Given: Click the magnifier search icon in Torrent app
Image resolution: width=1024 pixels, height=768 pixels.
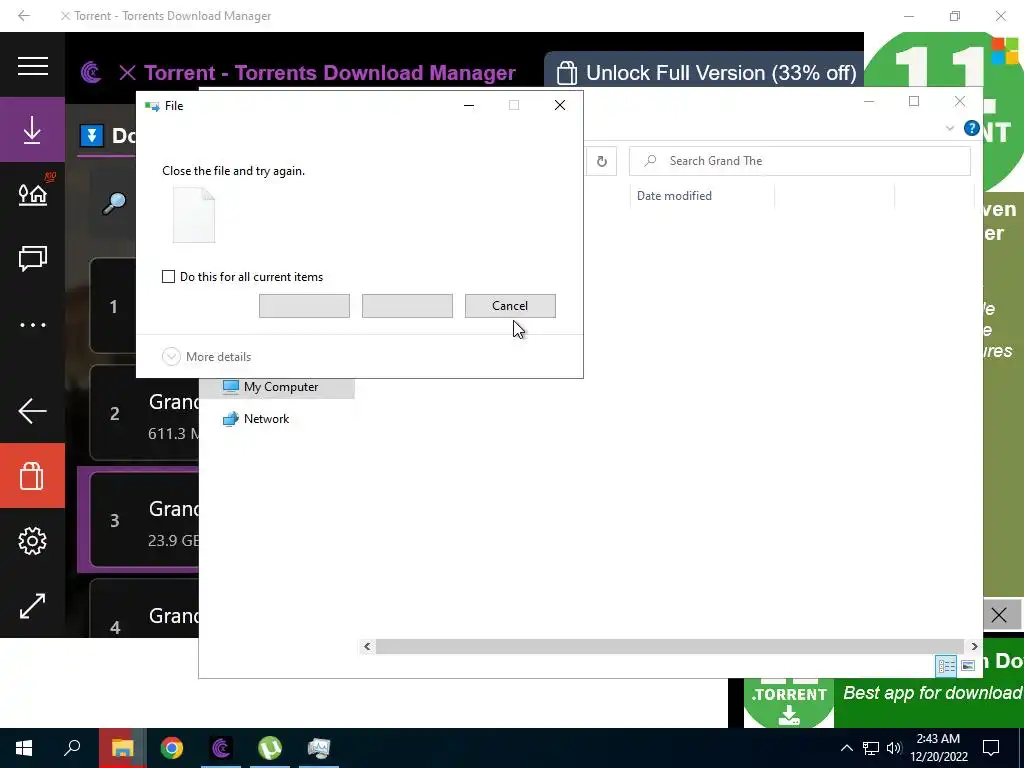Looking at the screenshot, I should click(114, 204).
